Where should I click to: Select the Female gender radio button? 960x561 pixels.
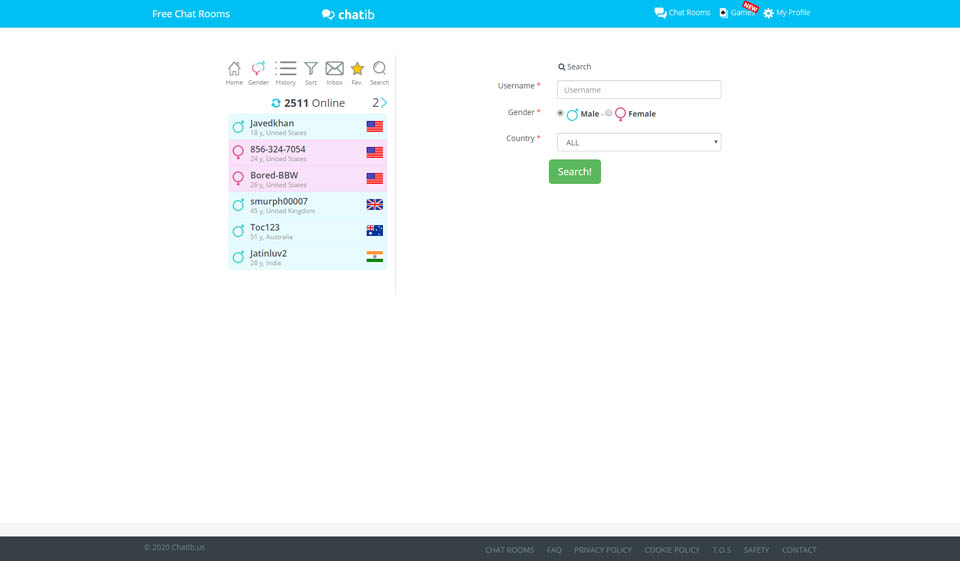tap(609, 113)
